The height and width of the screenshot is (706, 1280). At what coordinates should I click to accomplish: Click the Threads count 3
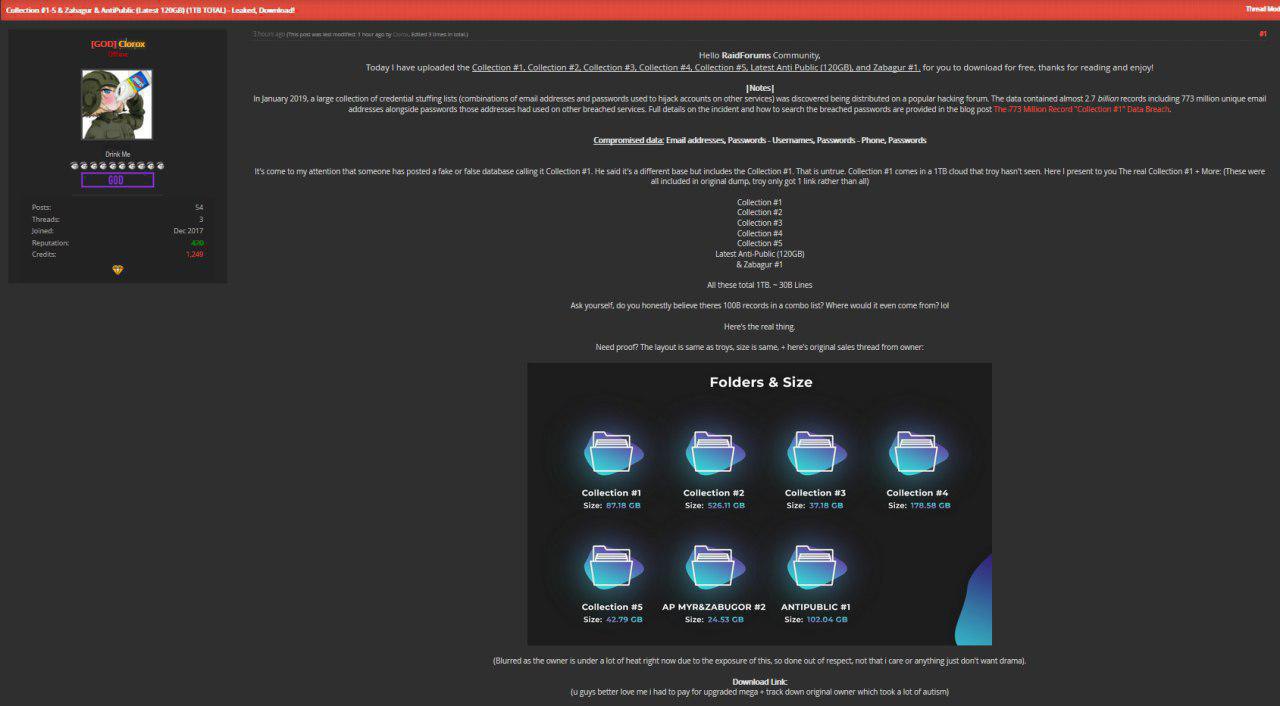201,219
